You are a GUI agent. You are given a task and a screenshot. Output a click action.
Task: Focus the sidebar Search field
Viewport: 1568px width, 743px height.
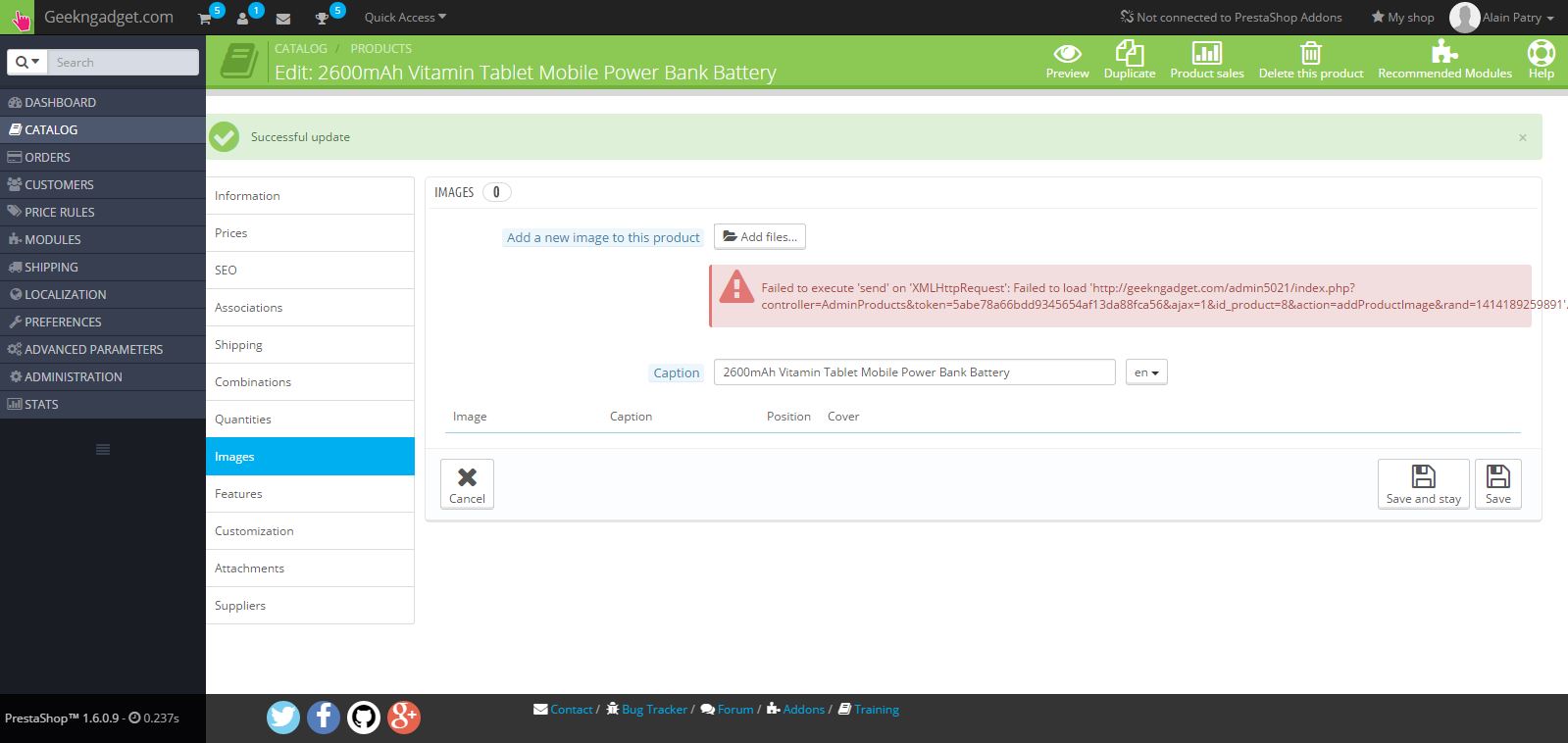(x=124, y=62)
